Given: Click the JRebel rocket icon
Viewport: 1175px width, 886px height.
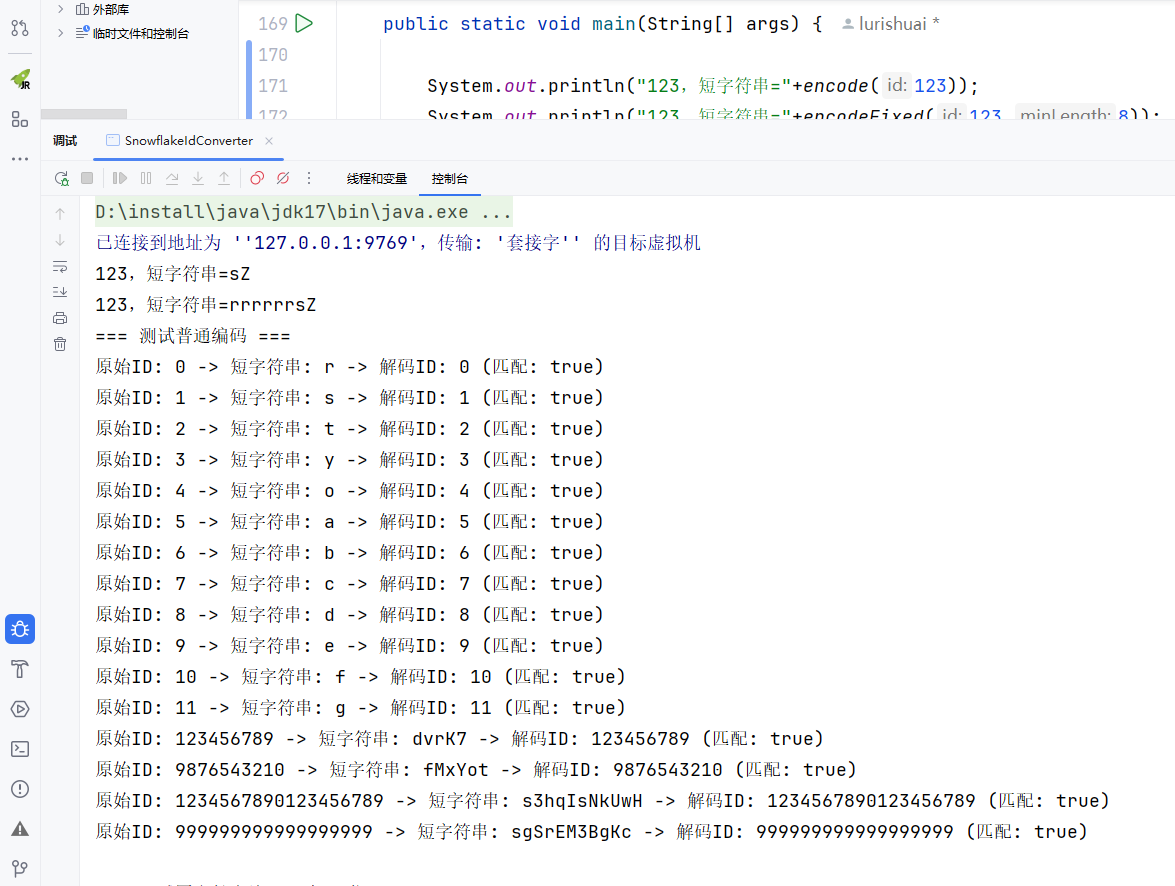Looking at the screenshot, I should point(19,79).
